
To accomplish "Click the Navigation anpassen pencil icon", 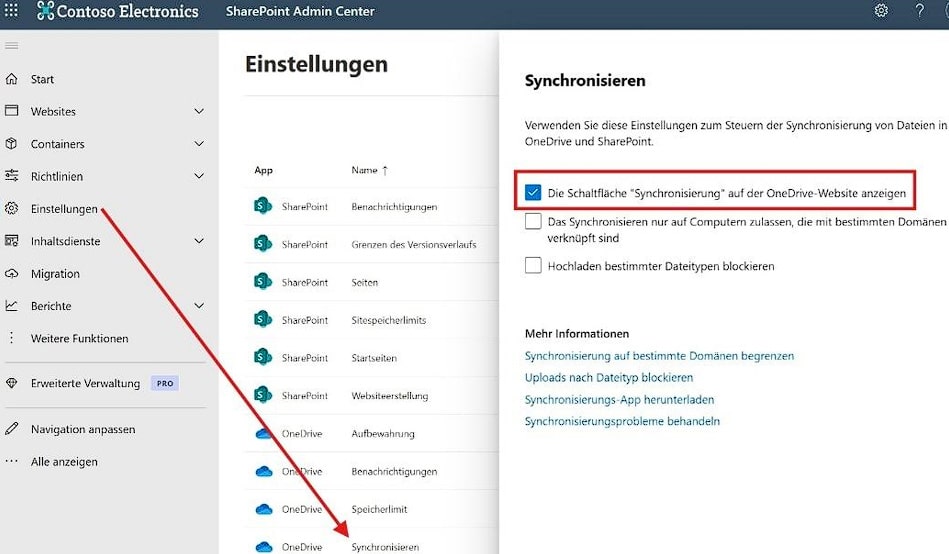I will [11, 429].
